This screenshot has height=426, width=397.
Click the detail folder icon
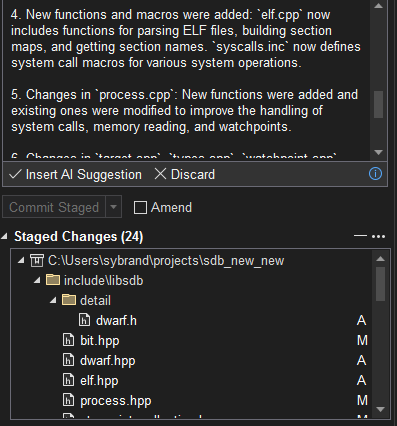click(69, 300)
